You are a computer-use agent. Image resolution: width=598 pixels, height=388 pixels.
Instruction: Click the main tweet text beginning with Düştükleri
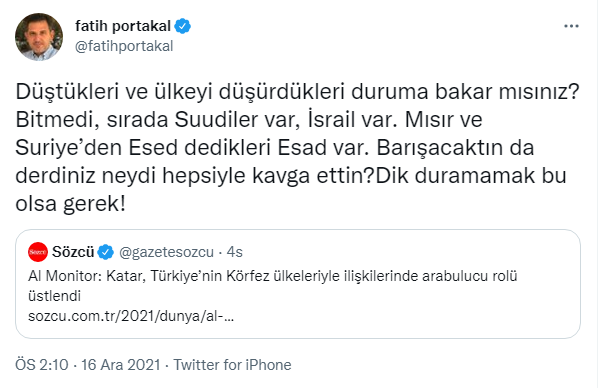click(x=297, y=147)
